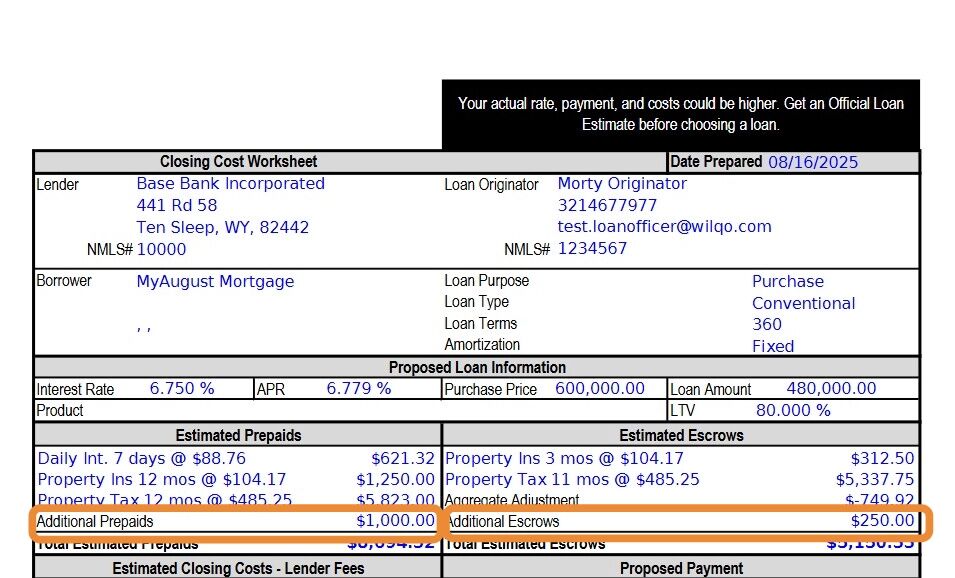Click the Date Prepared value 08/16/2025
This screenshot has height=578, width=955.
tap(812, 162)
